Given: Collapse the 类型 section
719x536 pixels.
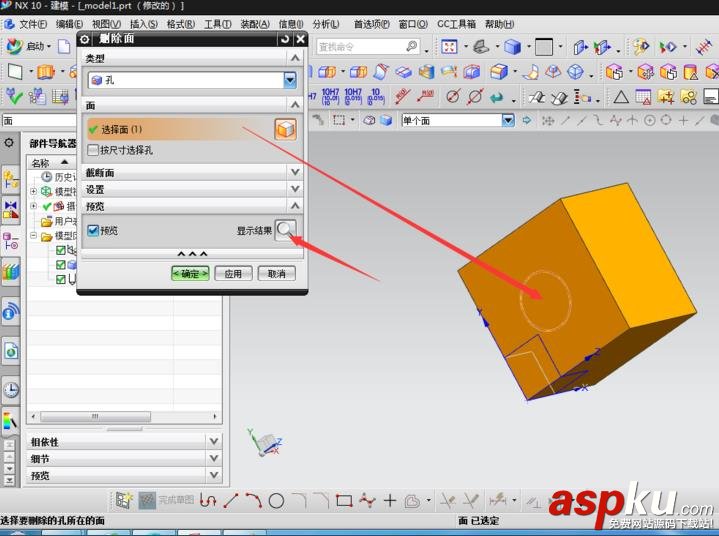Looking at the screenshot, I should click(x=295, y=58).
